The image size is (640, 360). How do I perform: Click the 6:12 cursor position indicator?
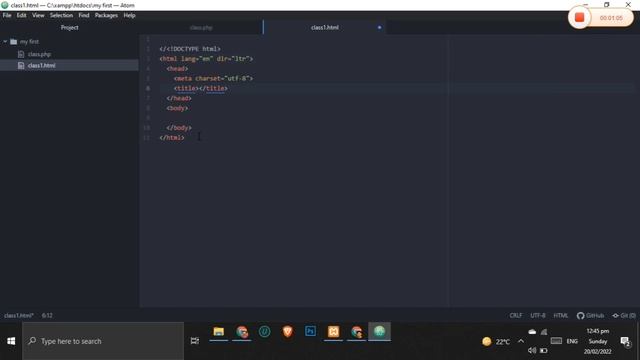47,316
